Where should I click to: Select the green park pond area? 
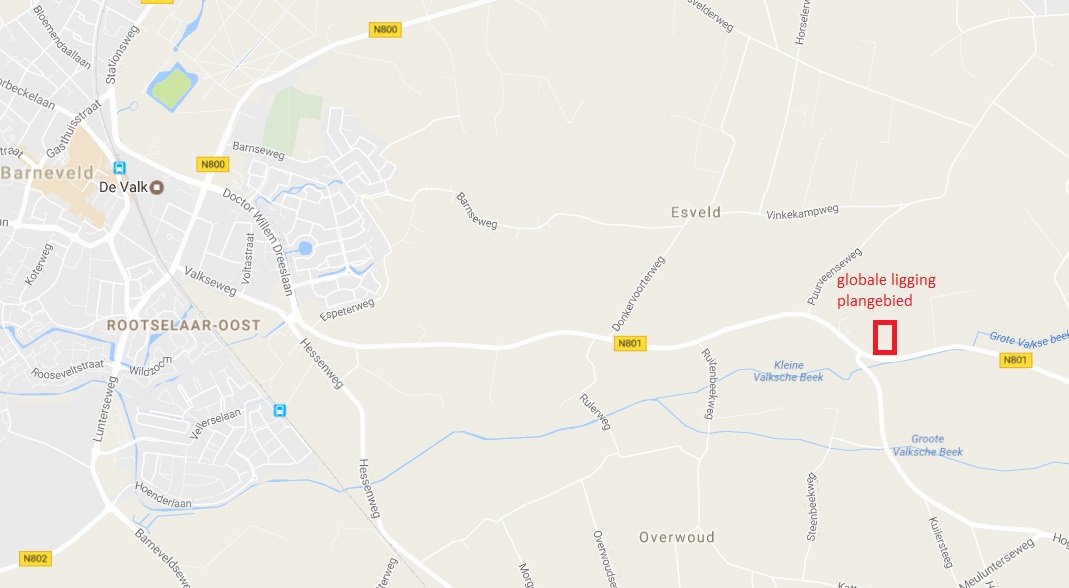[172, 87]
